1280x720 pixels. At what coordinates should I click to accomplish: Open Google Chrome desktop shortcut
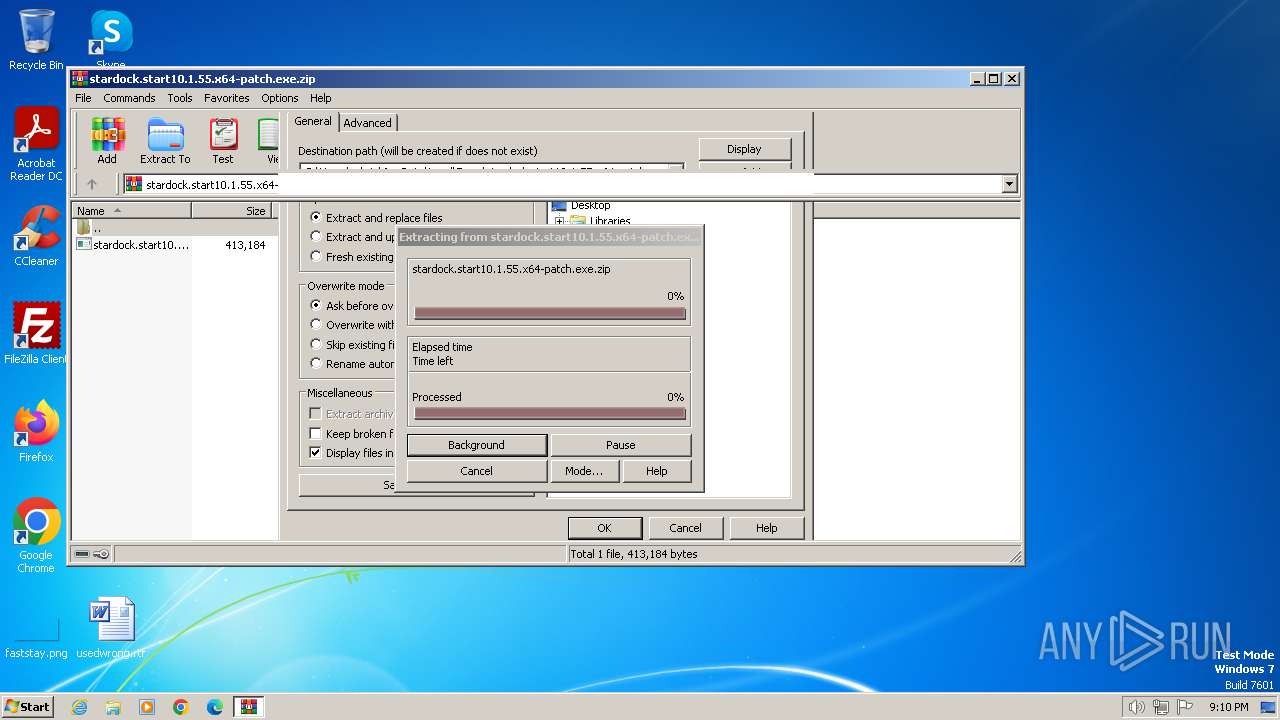36,536
